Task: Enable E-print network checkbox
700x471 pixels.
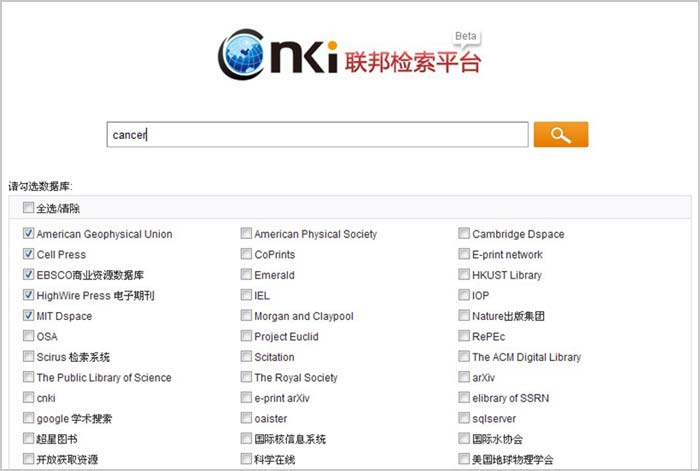Action: pos(464,254)
